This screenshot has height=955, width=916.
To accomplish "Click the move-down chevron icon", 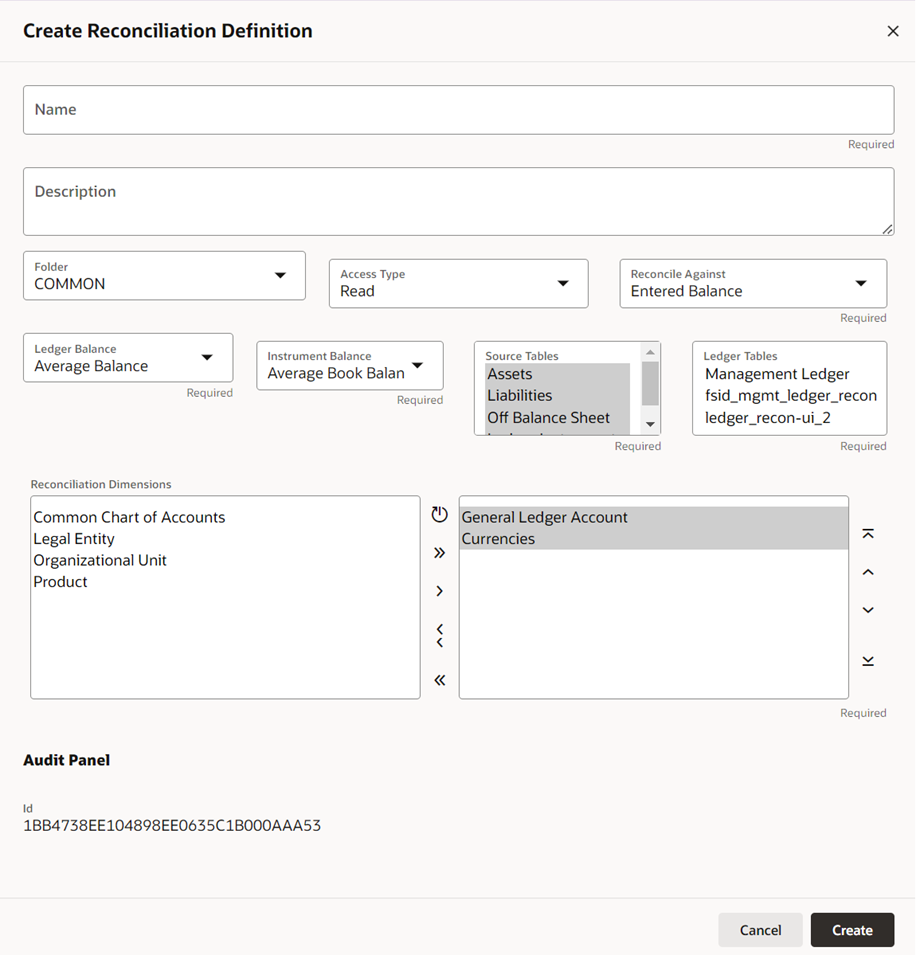I will click(868, 609).
